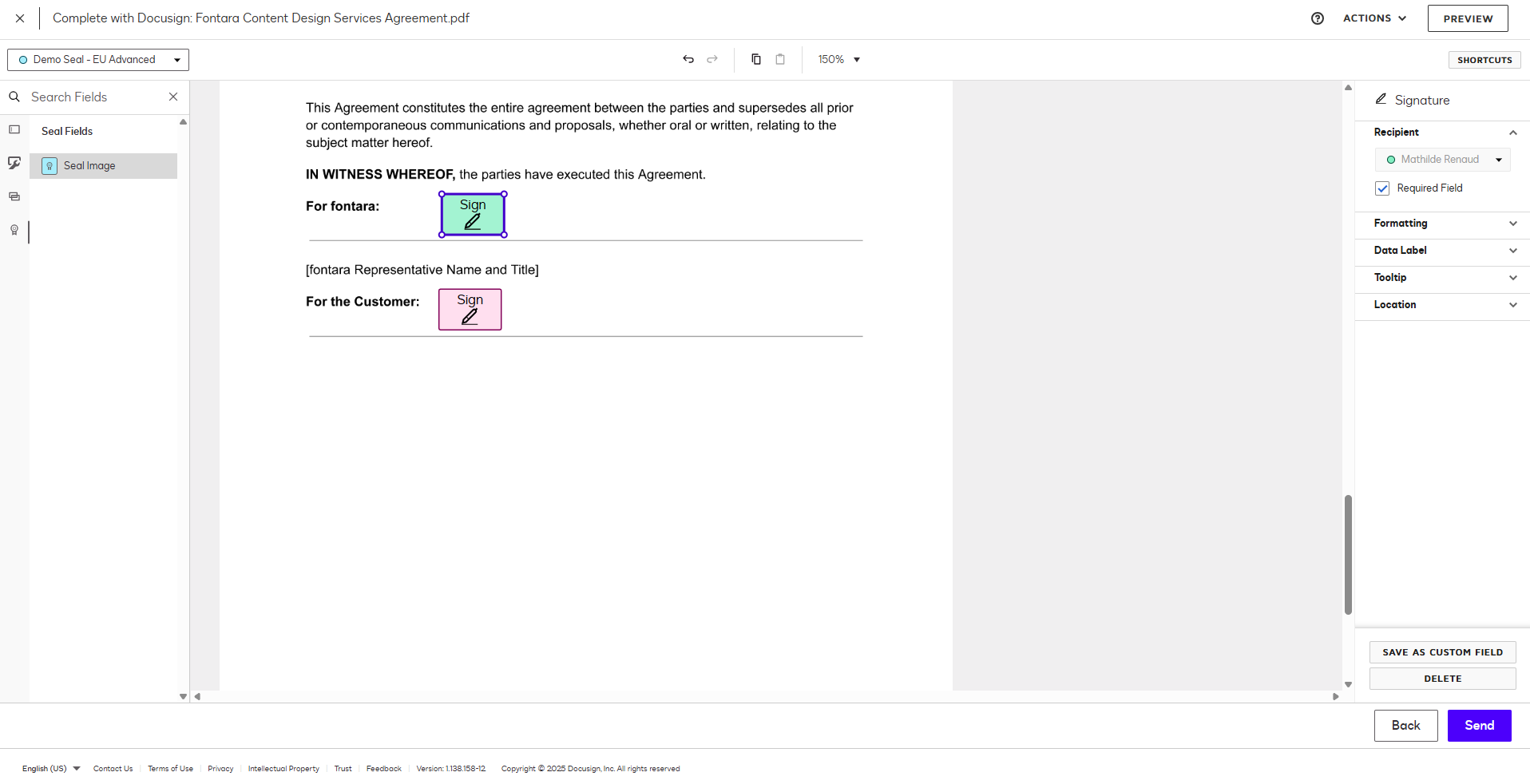The image size is (1530, 784).
Task: Uncheck the Required Field checkbox
Action: (1382, 188)
